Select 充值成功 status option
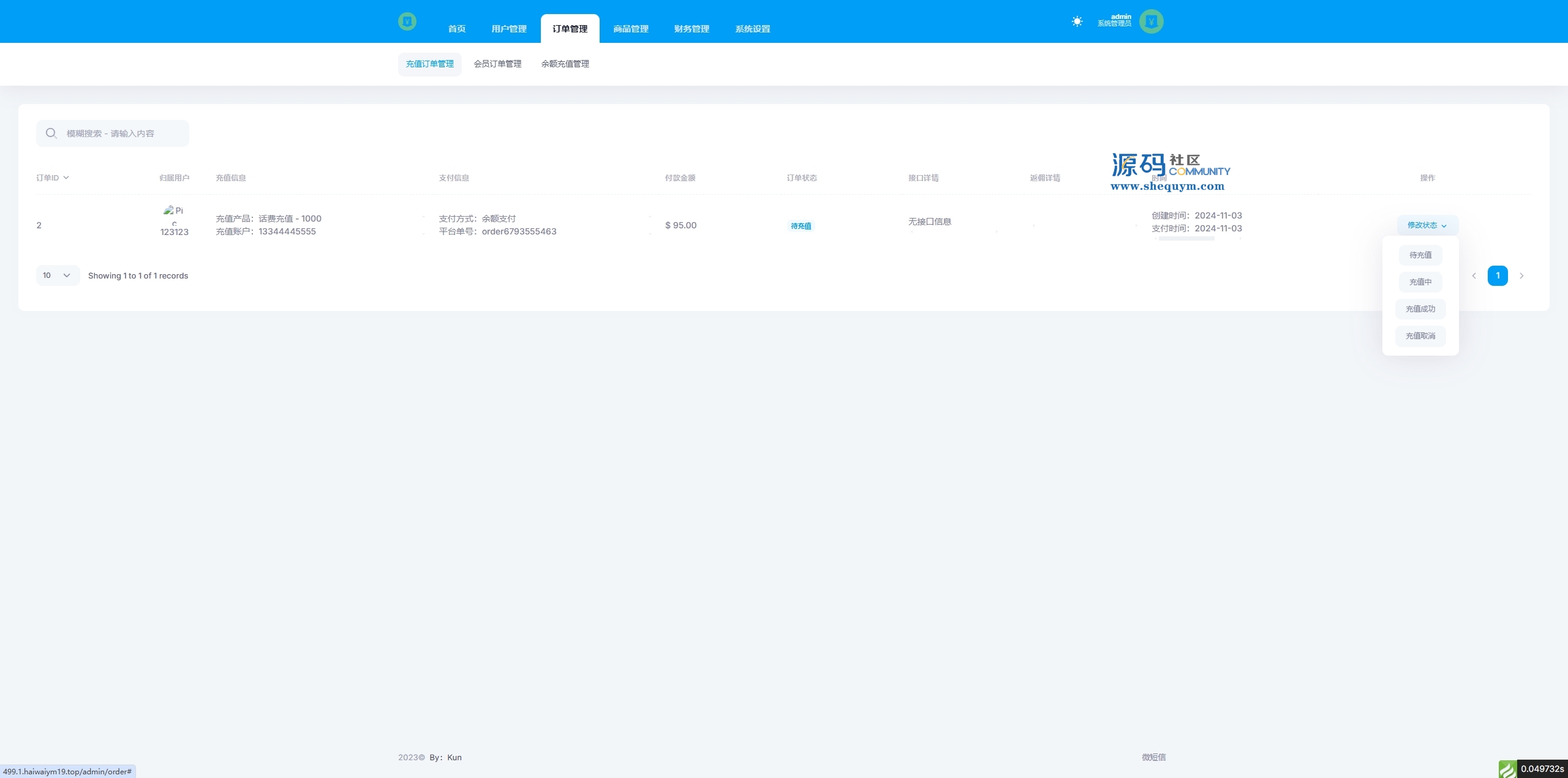Image resolution: width=1568 pixels, height=778 pixels. (1420, 309)
